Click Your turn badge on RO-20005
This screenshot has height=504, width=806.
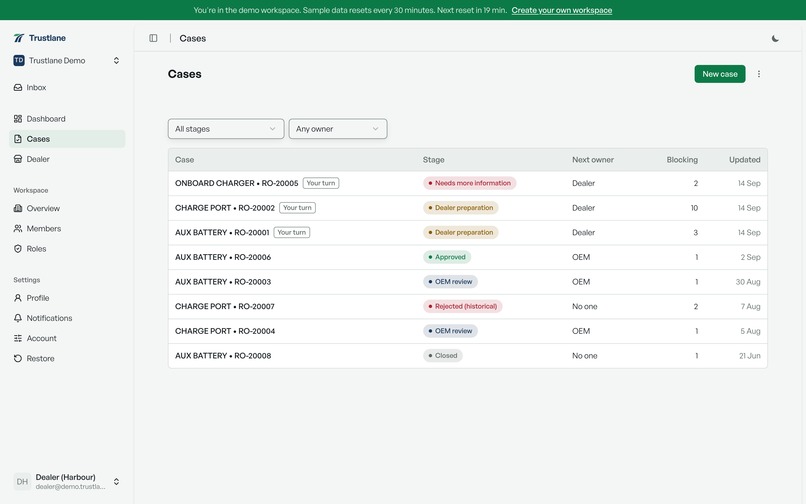click(321, 183)
